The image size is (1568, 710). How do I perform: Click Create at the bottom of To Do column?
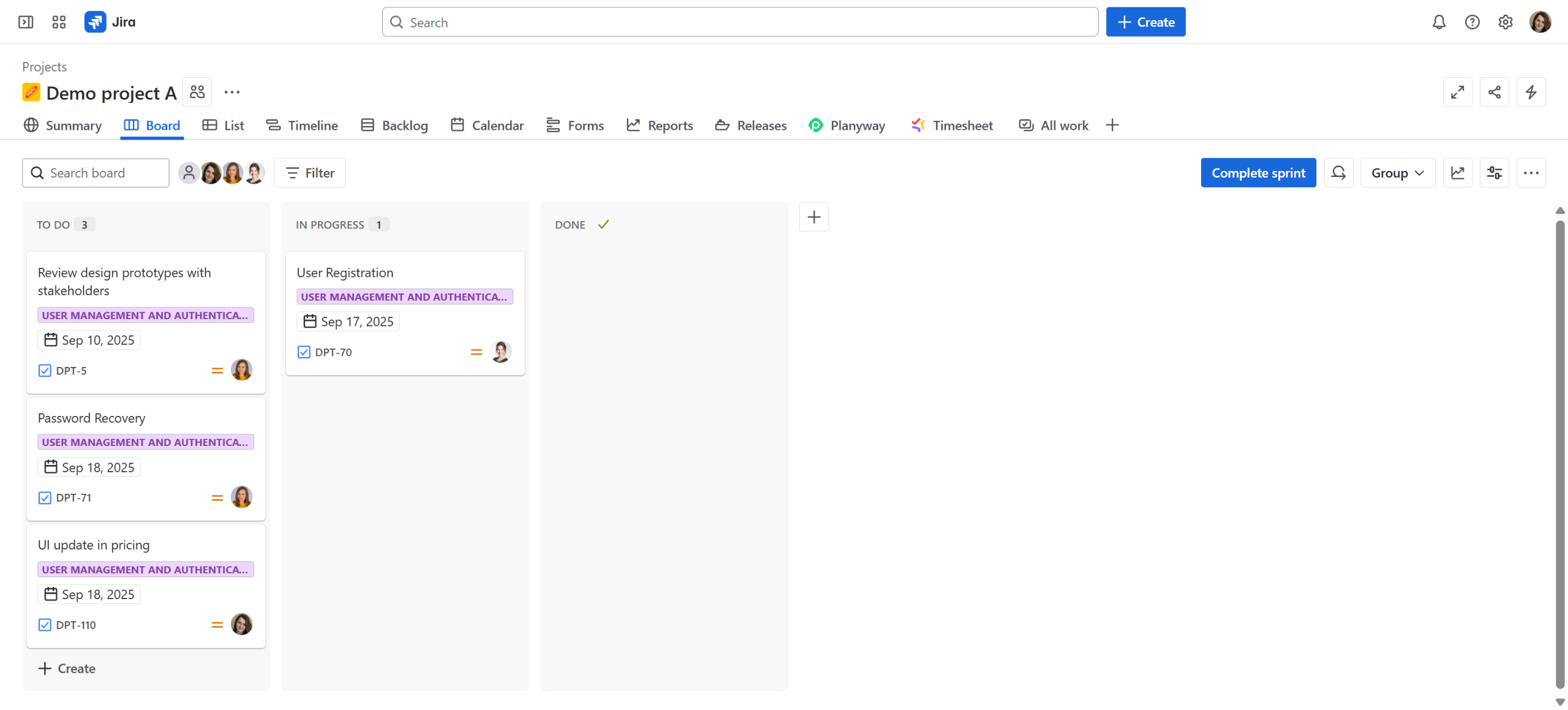tap(67, 668)
